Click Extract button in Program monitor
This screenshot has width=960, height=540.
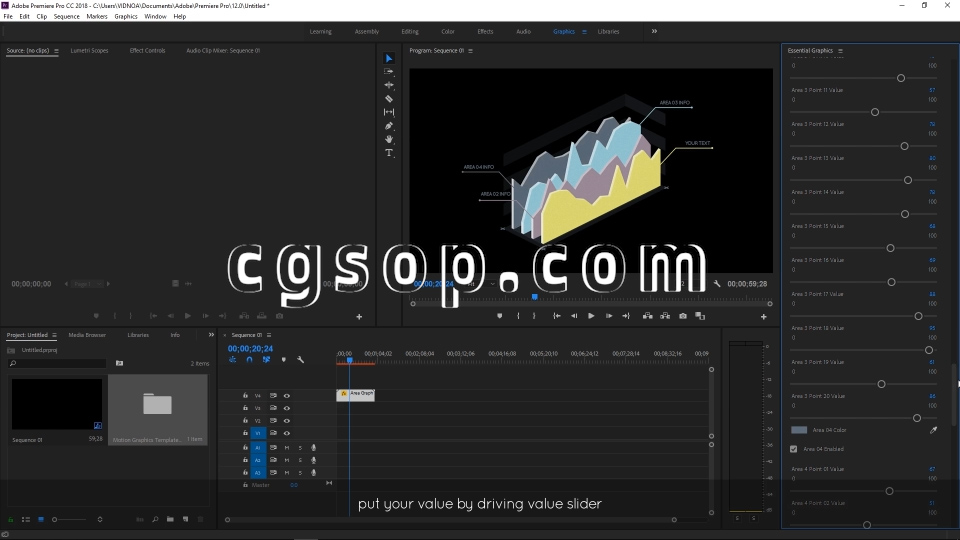coord(665,316)
